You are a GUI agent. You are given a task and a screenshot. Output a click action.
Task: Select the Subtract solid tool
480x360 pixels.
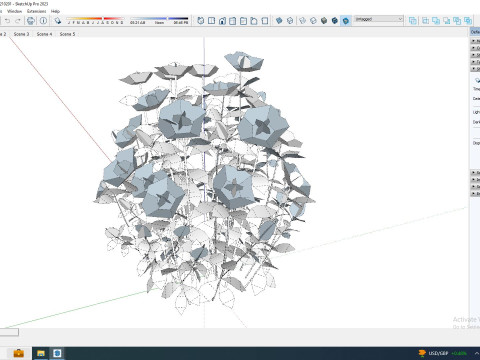pos(447,21)
